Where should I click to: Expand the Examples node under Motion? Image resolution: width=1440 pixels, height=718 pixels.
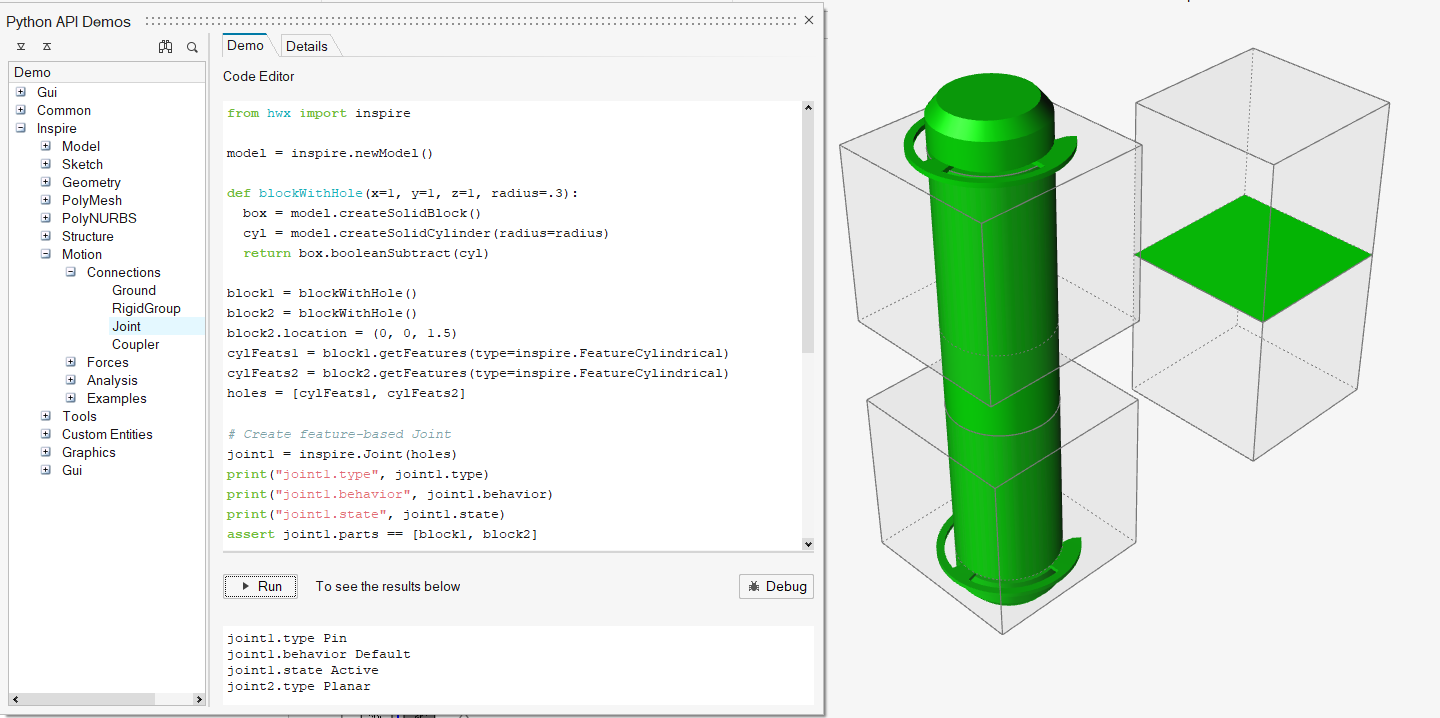(x=69, y=398)
